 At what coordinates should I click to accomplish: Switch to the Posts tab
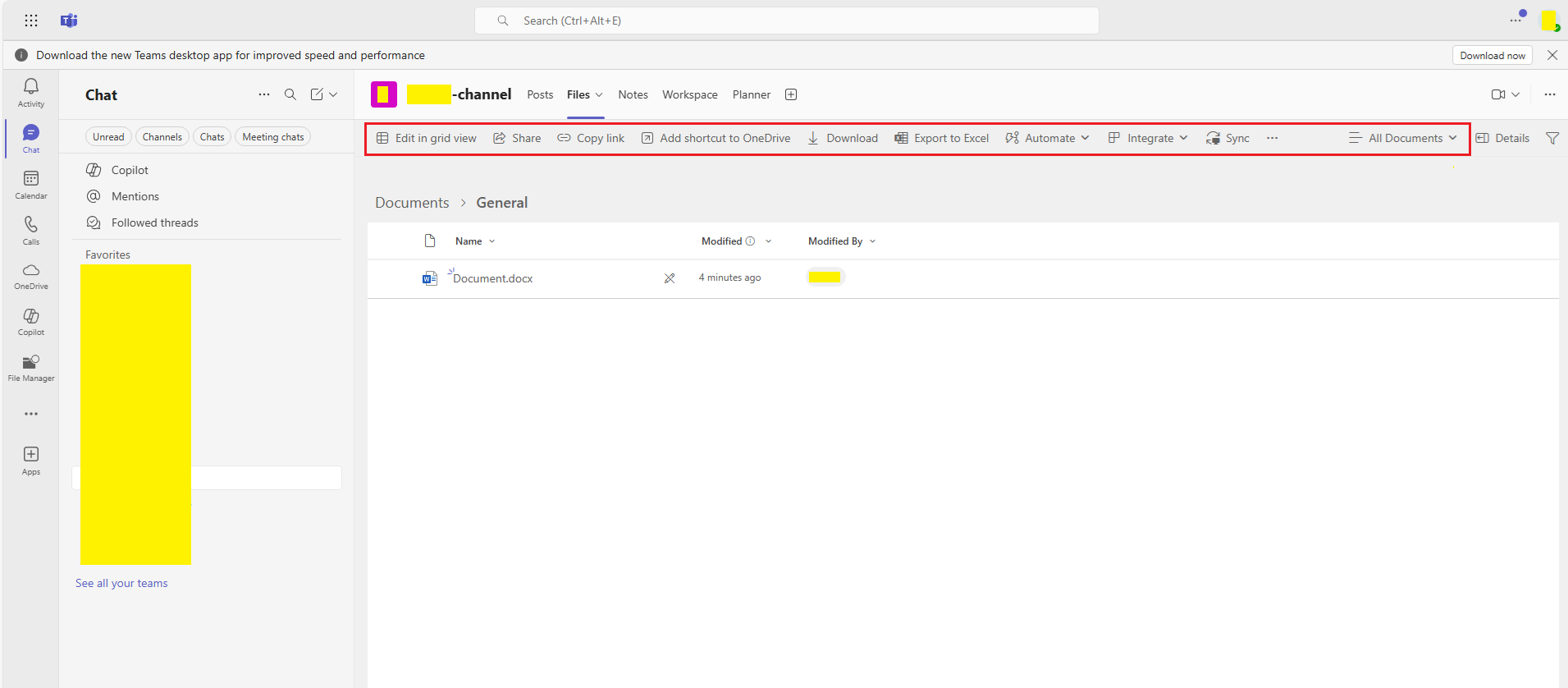(x=540, y=94)
